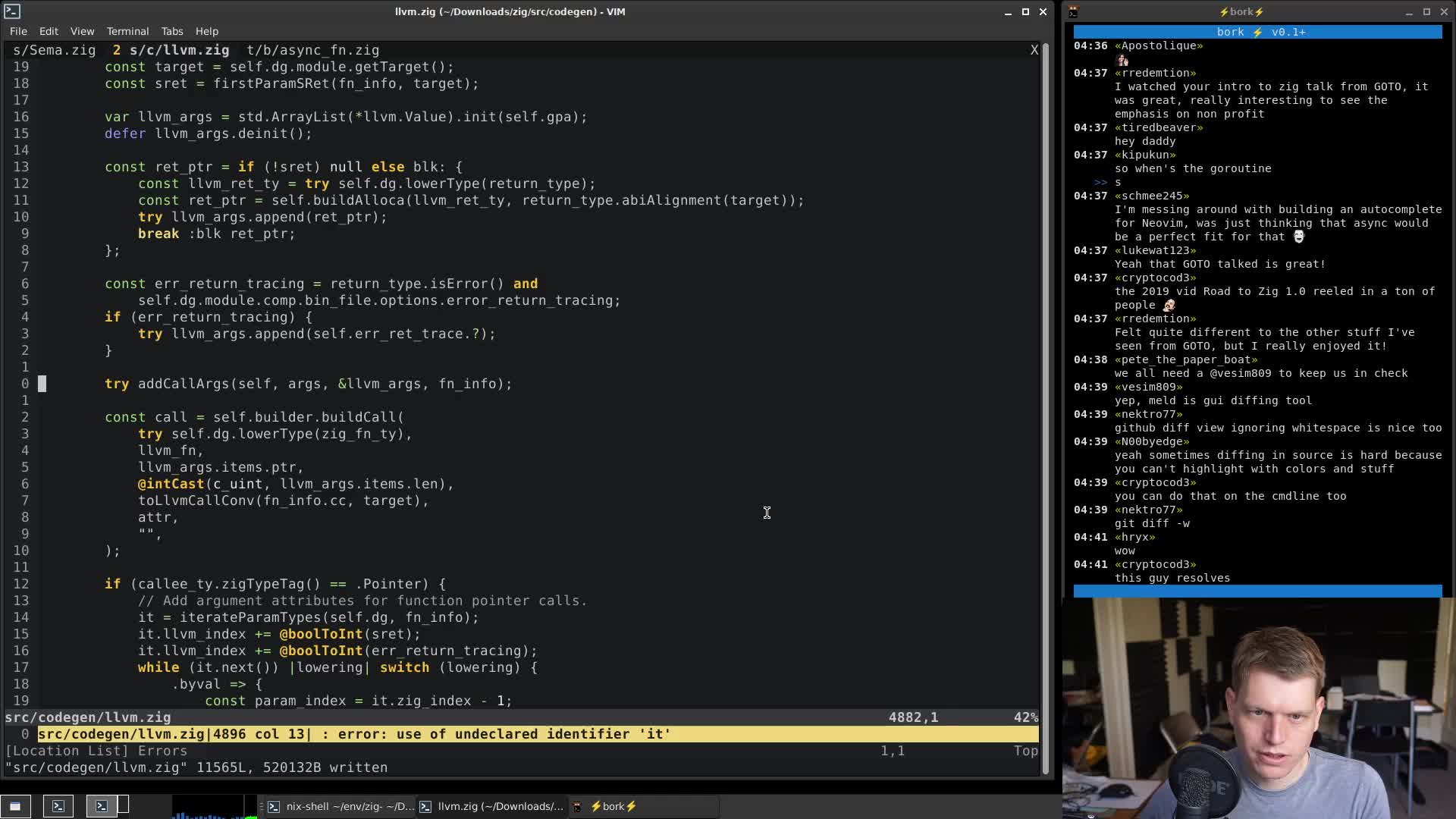Viewport: 1456px width, 819px height.
Task: Click the show desktop icon in taskbar
Action: tap(15, 806)
